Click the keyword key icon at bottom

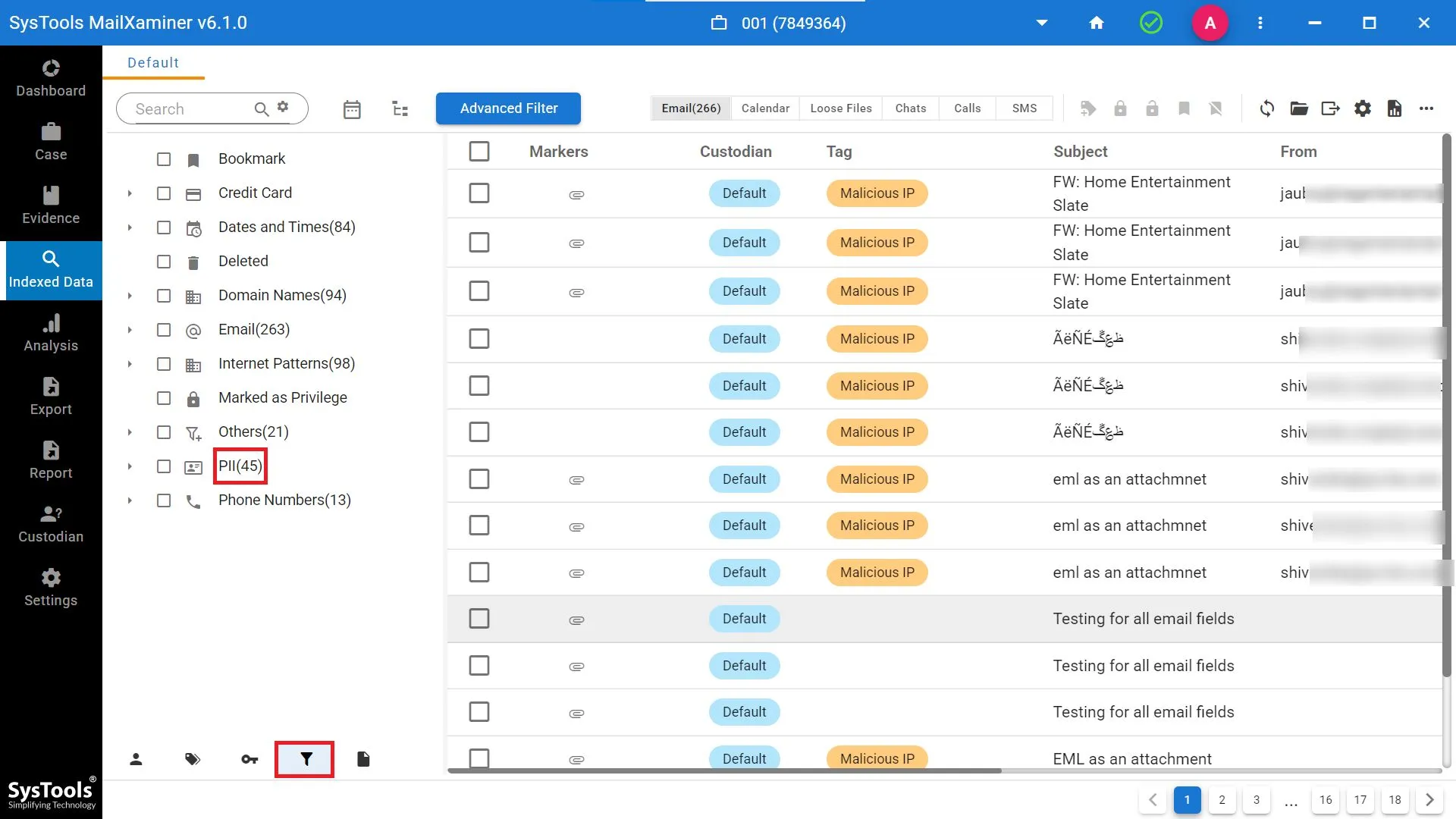249,759
